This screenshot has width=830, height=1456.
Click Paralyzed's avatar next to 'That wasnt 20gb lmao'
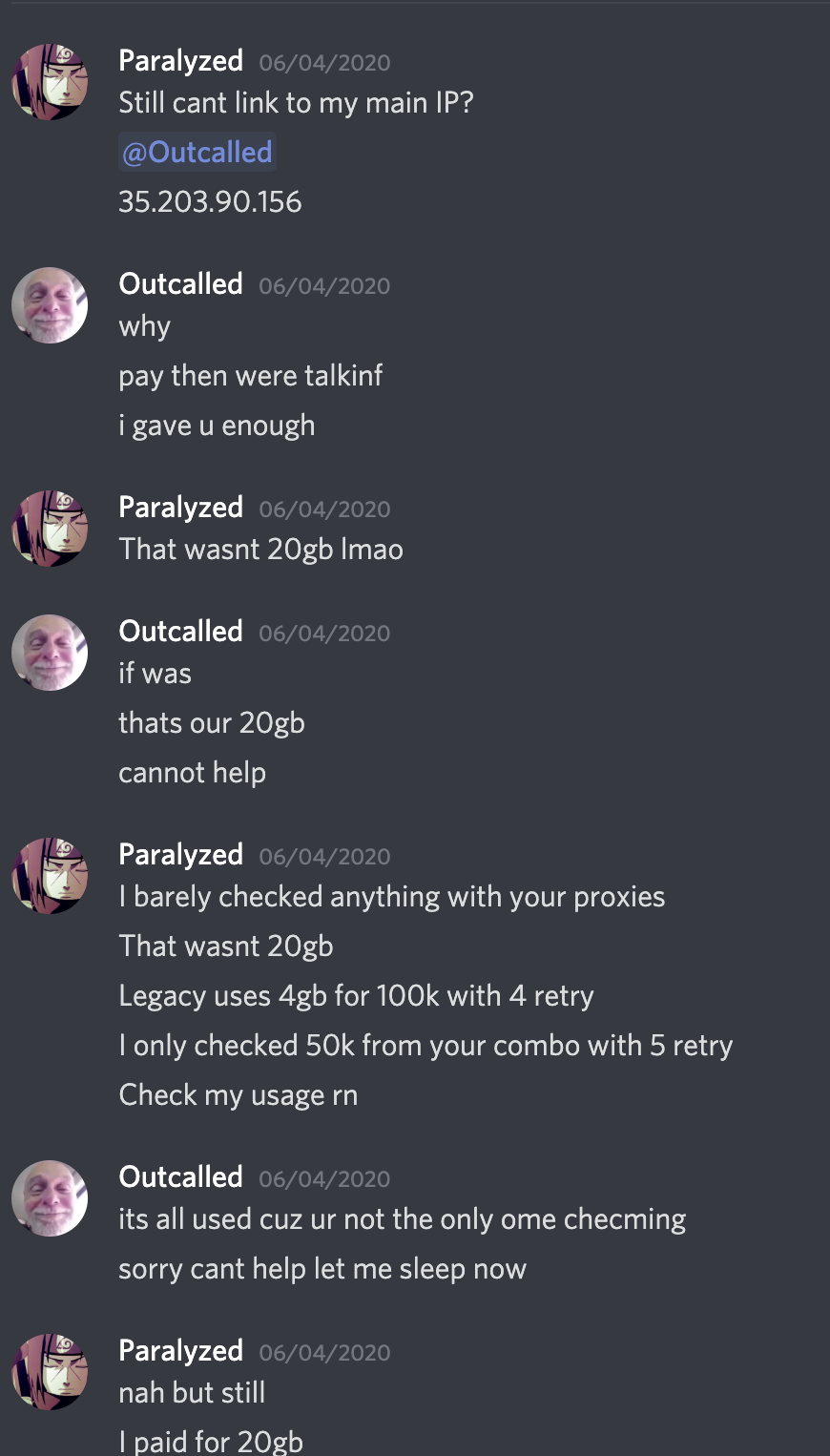(50, 529)
